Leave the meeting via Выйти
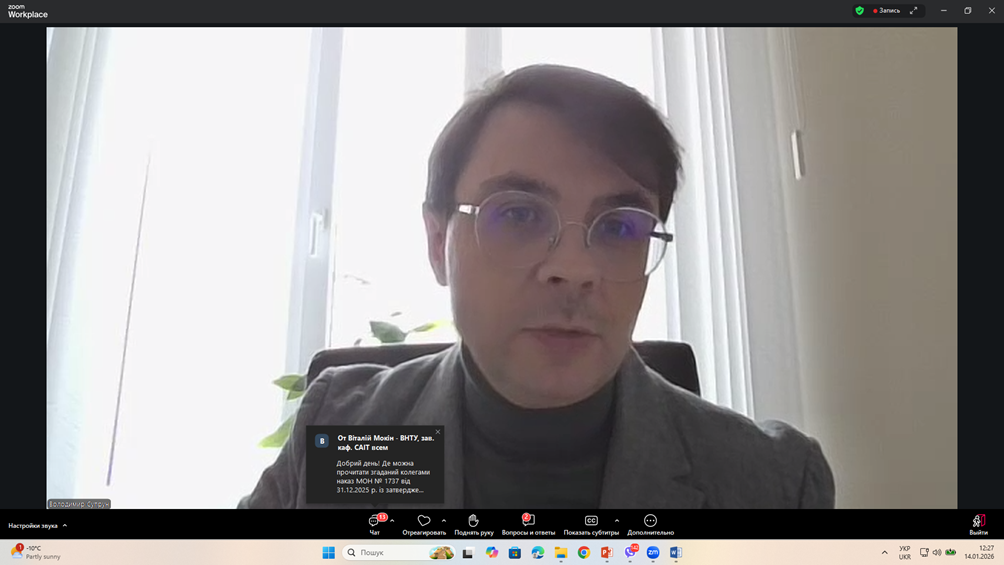The height and width of the screenshot is (565, 1004). [x=978, y=524]
